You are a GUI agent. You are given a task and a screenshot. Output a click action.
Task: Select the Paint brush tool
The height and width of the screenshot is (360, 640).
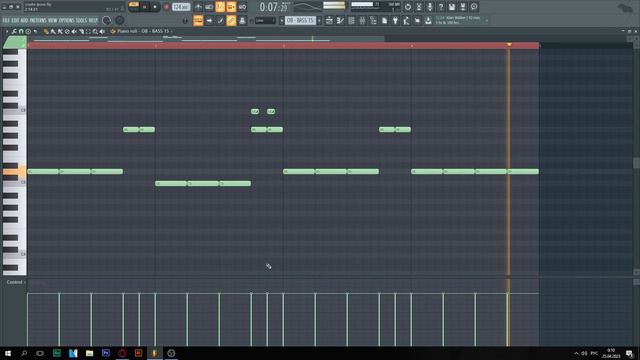pyautogui.click(x=53, y=31)
